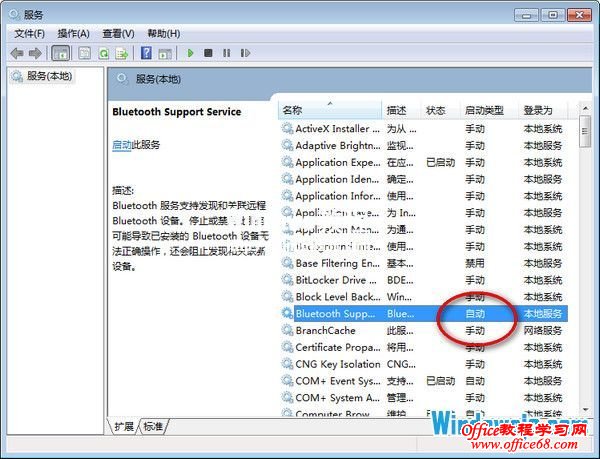Select the CNG Key Isolation service row
The image size is (600, 459).
pyautogui.click(x=424, y=364)
